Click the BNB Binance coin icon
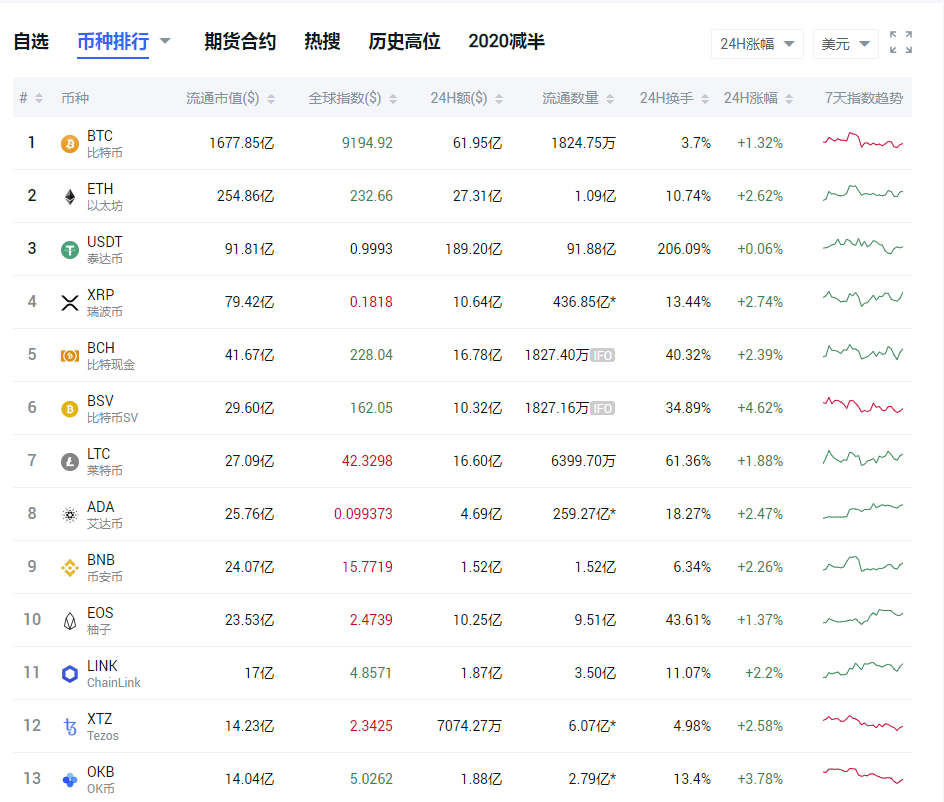This screenshot has height=802, width=944. tap(70, 568)
